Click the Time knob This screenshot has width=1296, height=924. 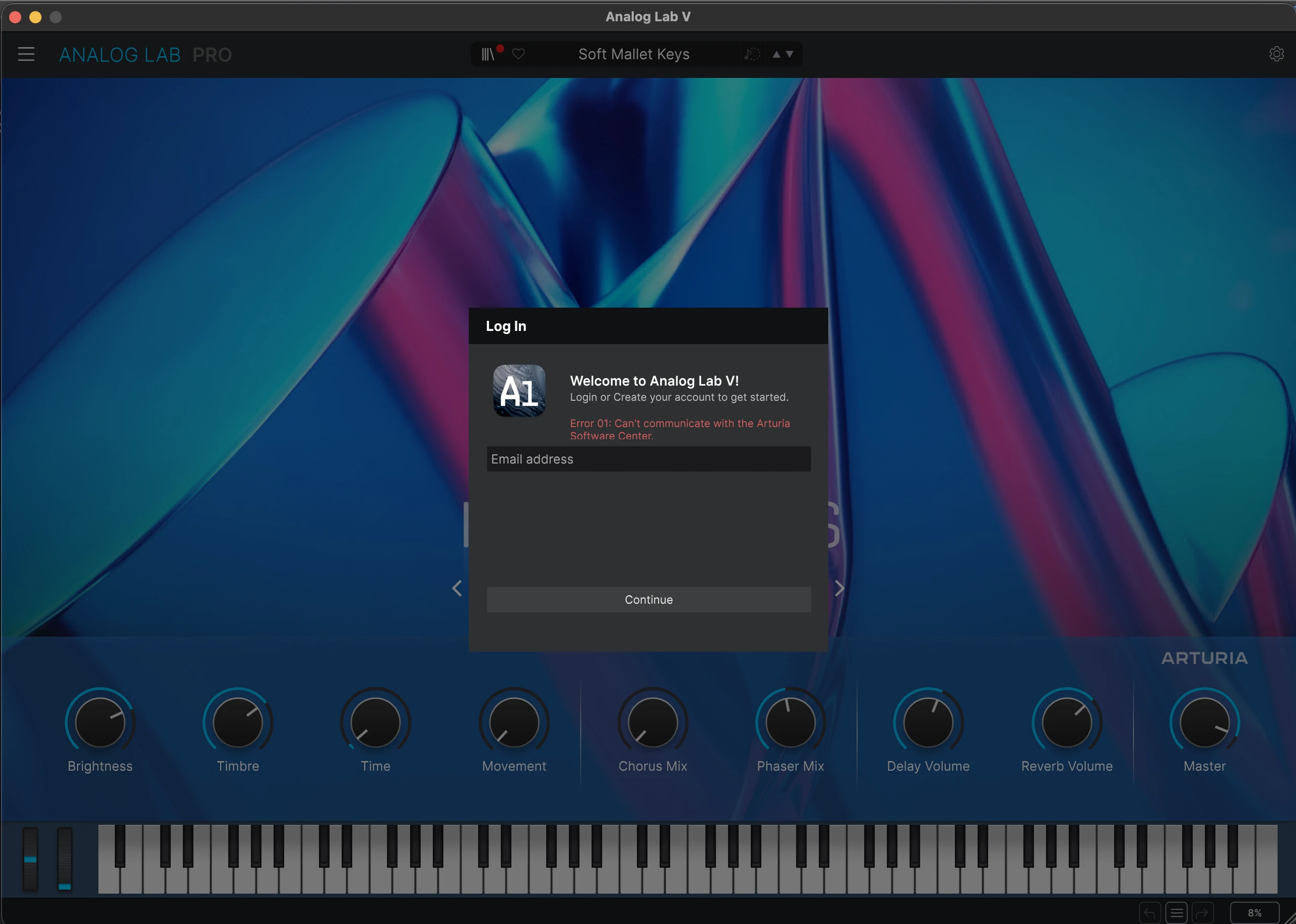tap(376, 722)
